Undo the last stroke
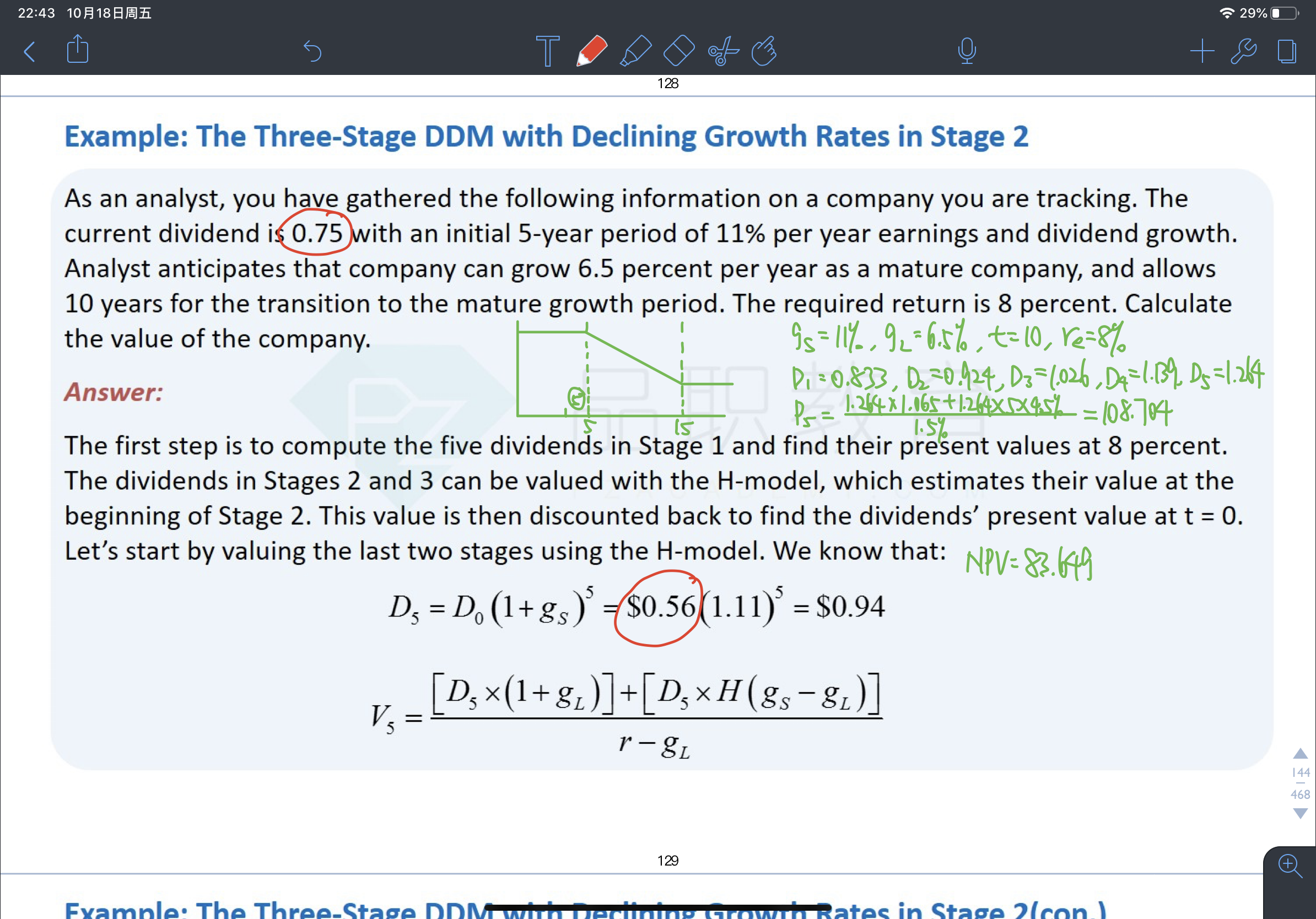The image size is (1316, 919). (x=312, y=51)
